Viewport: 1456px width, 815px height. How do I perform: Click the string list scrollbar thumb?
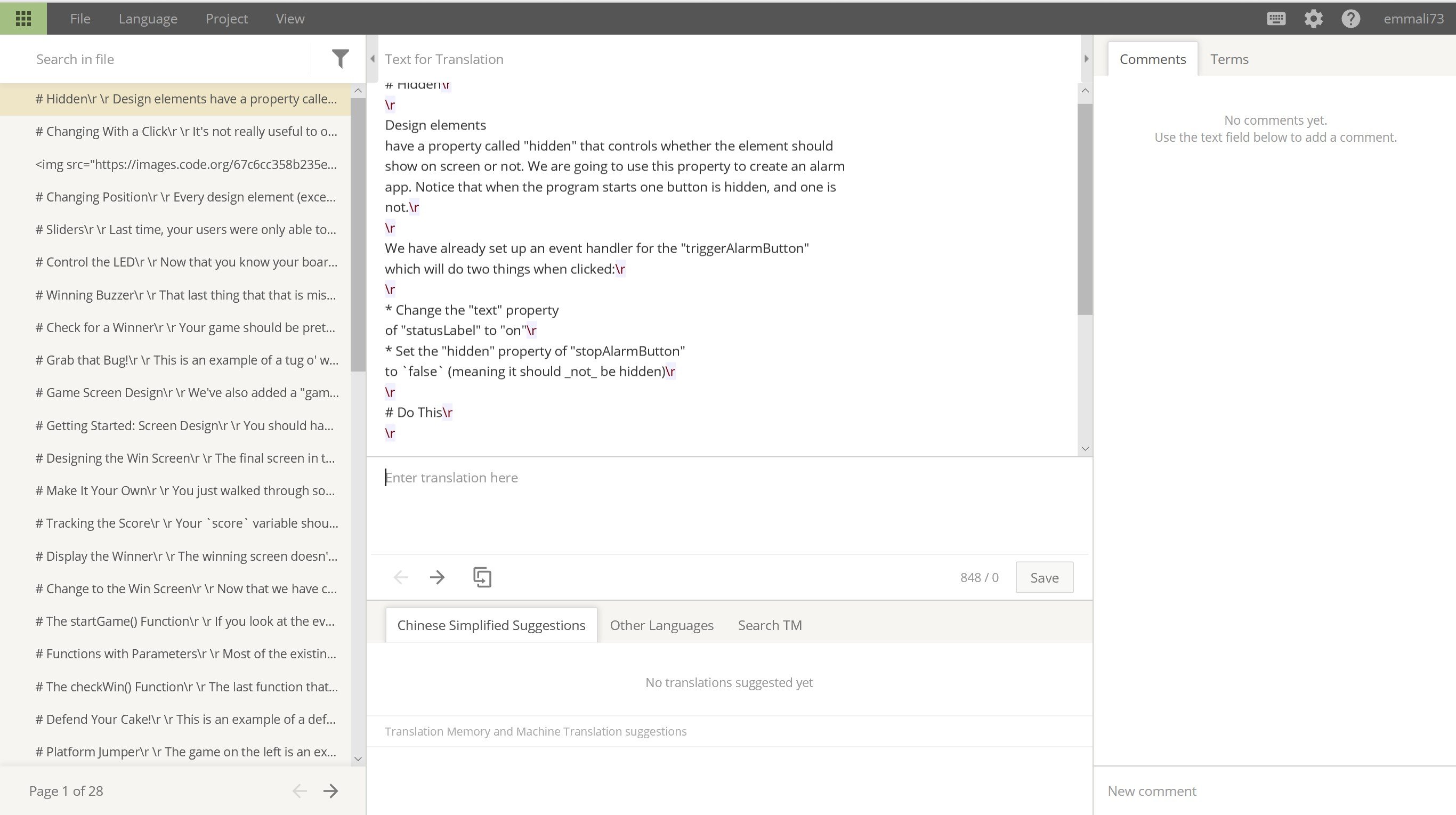point(358,235)
